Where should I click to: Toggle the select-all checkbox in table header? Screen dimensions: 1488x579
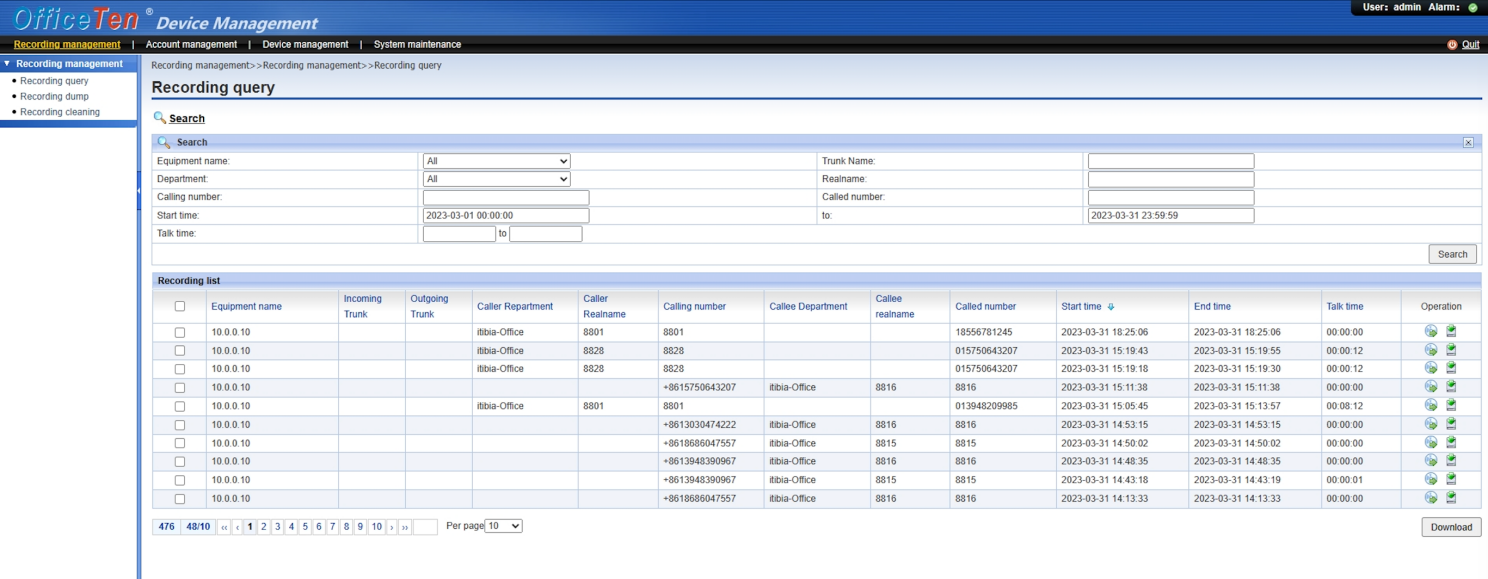click(x=180, y=307)
